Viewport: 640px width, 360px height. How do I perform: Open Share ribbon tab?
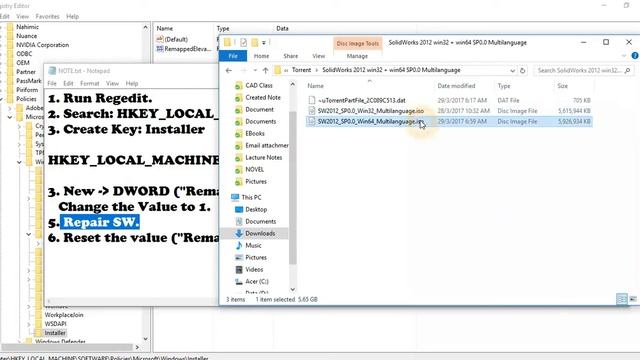point(291,56)
